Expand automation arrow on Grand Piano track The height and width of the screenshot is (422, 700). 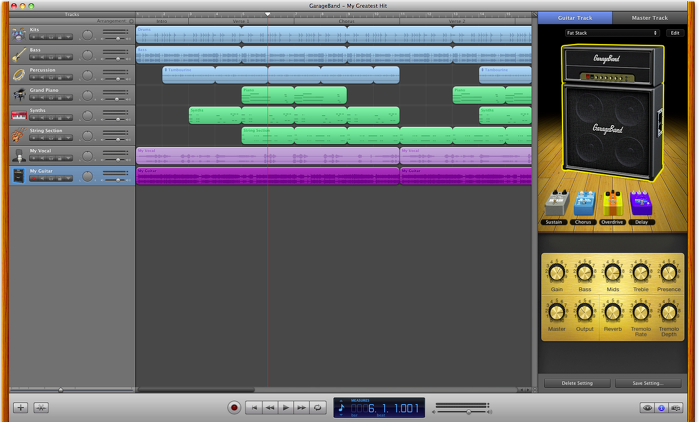[68, 98]
